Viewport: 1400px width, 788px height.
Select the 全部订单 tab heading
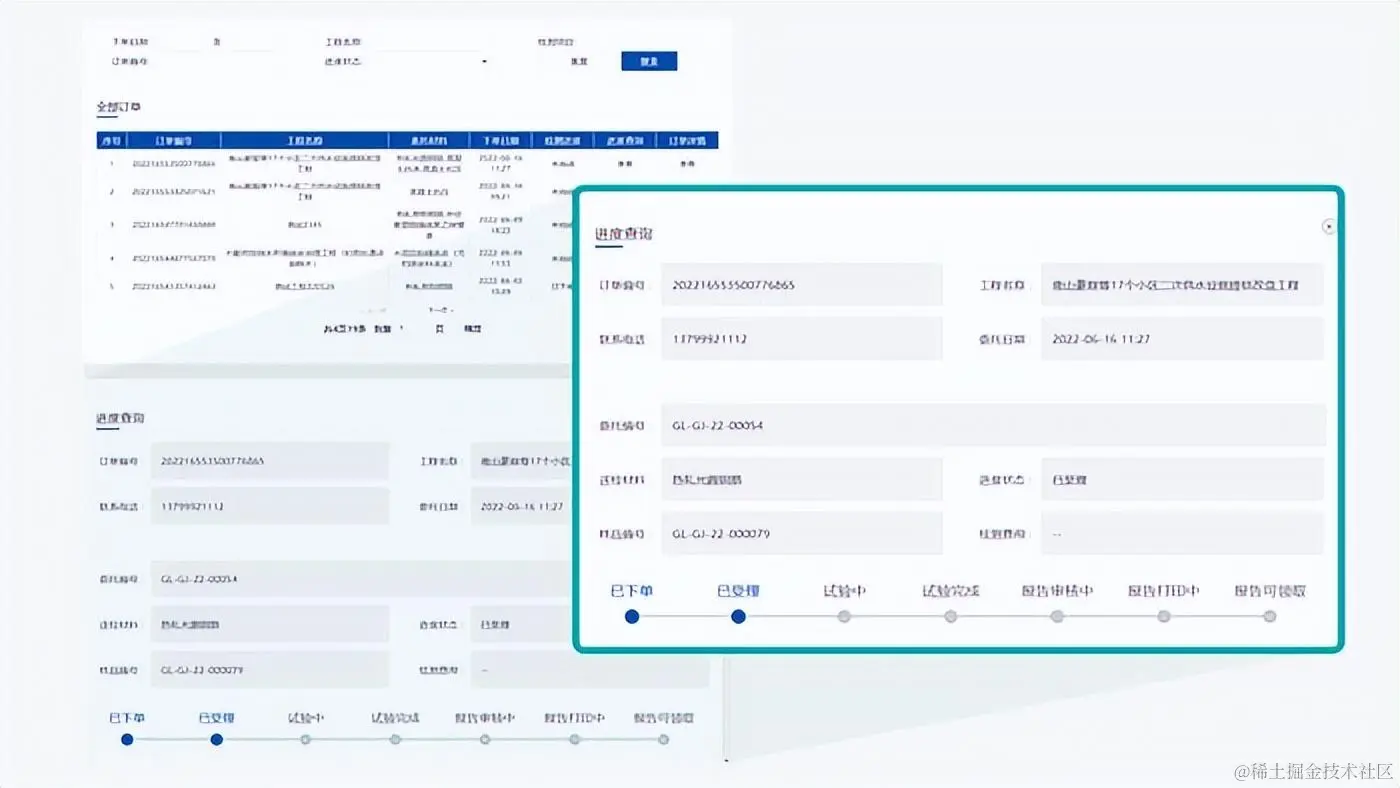click(x=118, y=107)
